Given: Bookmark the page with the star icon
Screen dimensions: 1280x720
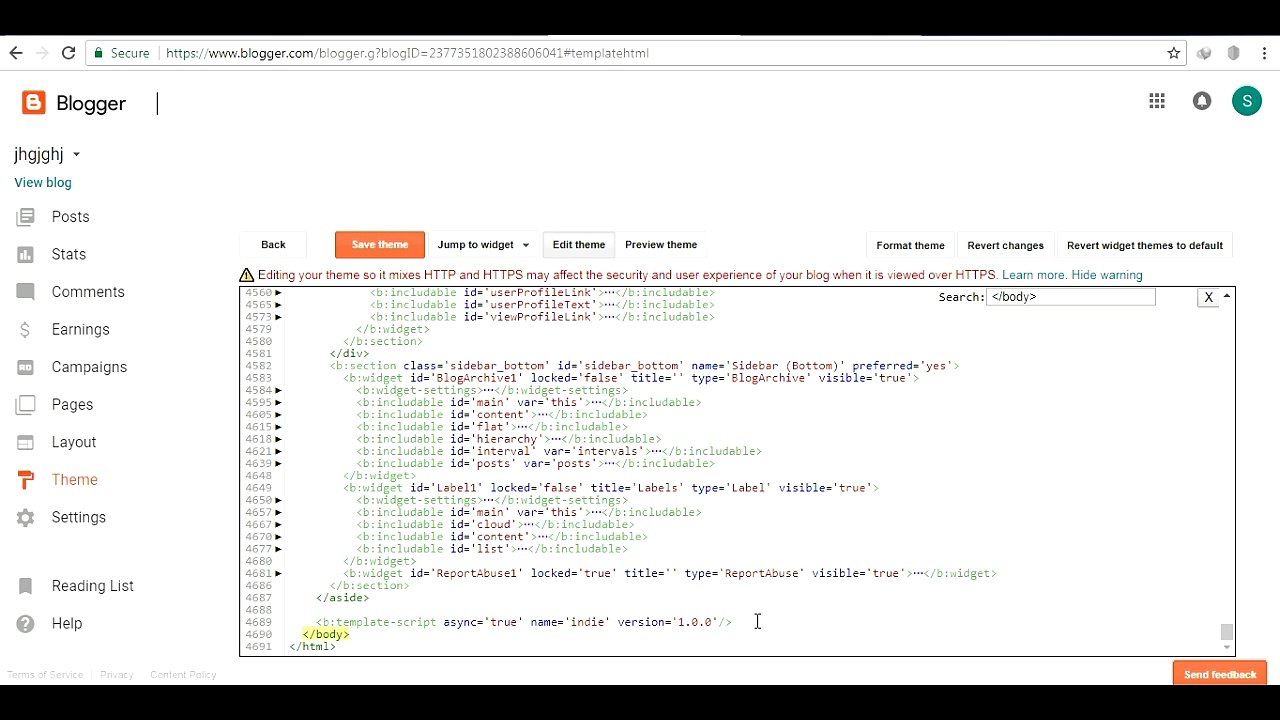Looking at the screenshot, I should point(1174,53).
